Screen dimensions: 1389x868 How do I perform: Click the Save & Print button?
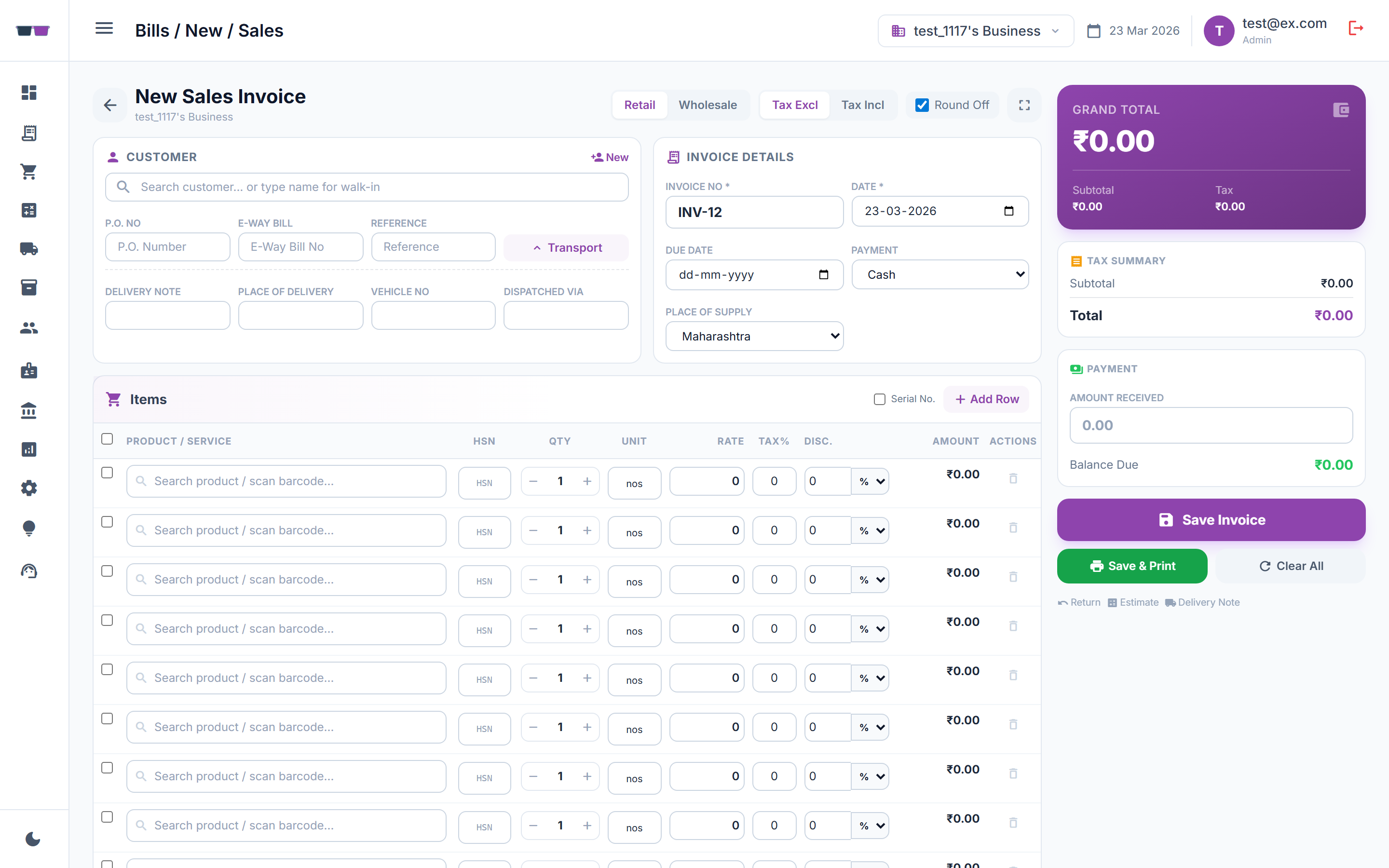pos(1131,566)
